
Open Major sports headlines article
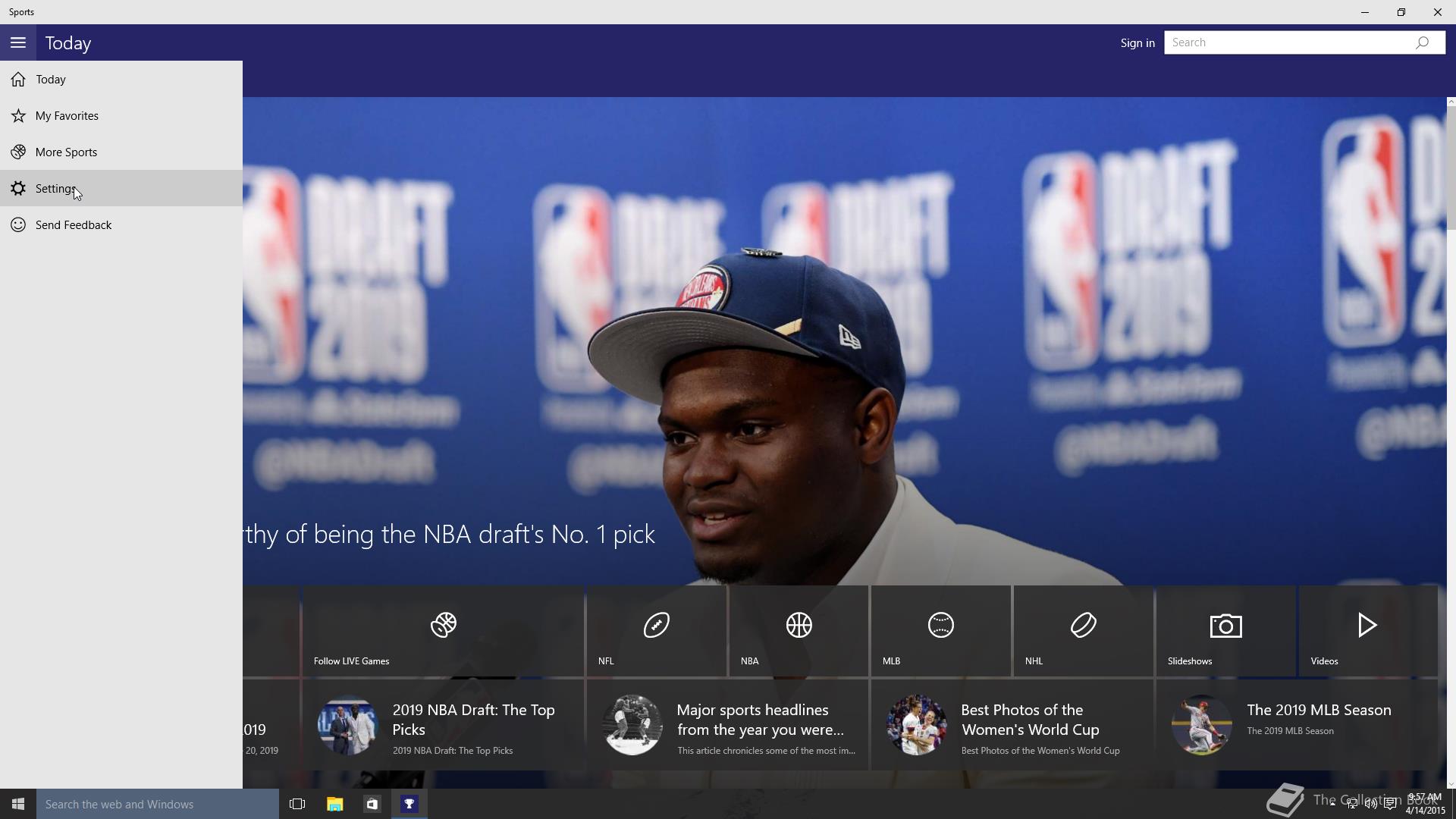coord(728,725)
